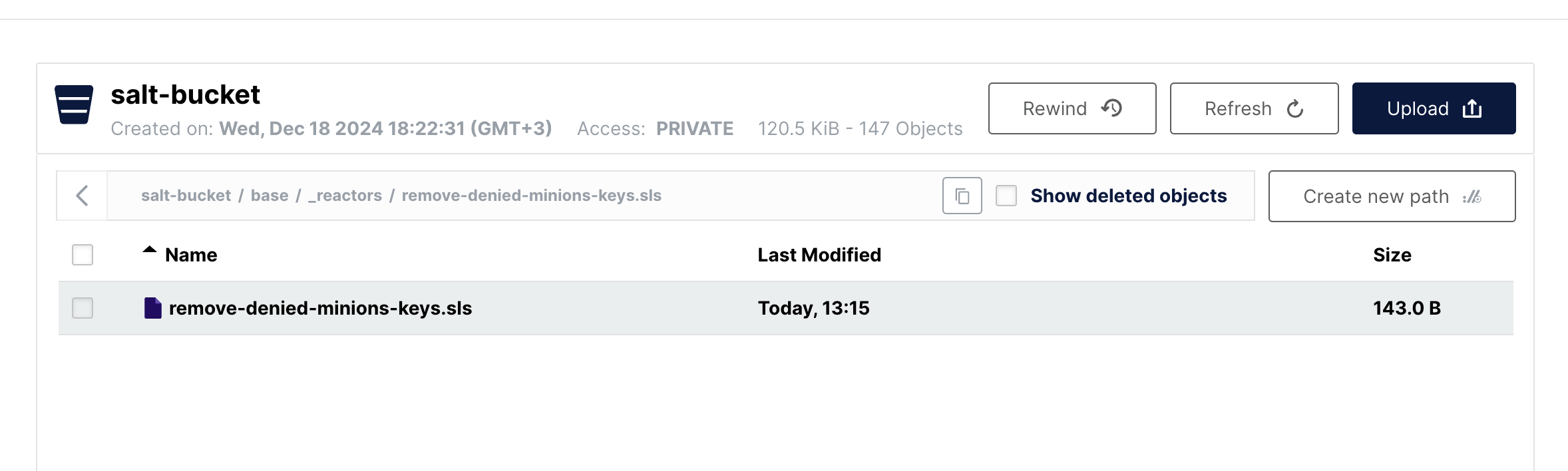Tick the select-all header checkbox

pos(83,255)
